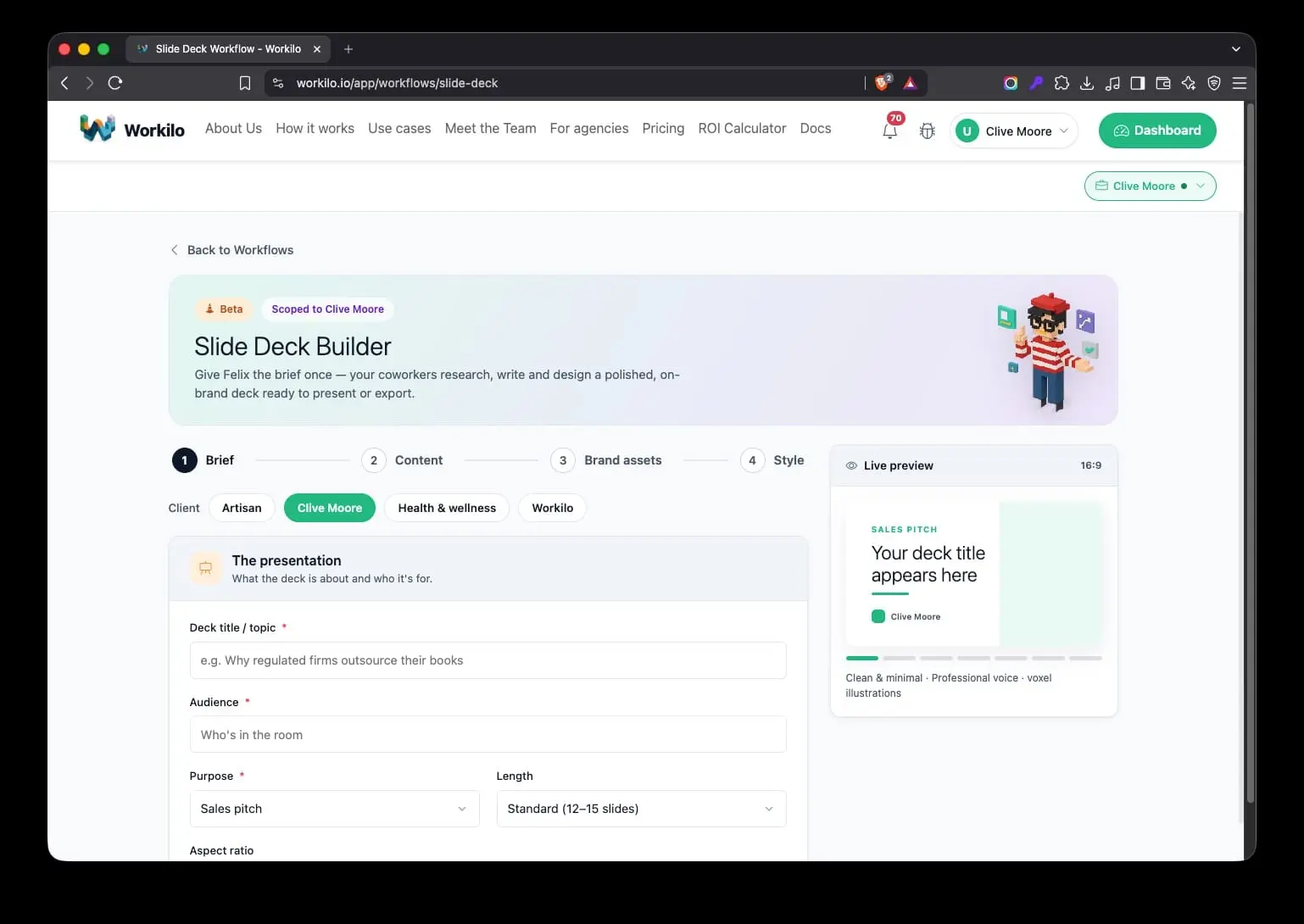Open the Brave Wallet icon
This screenshot has width=1304, height=924.
coord(1163,83)
